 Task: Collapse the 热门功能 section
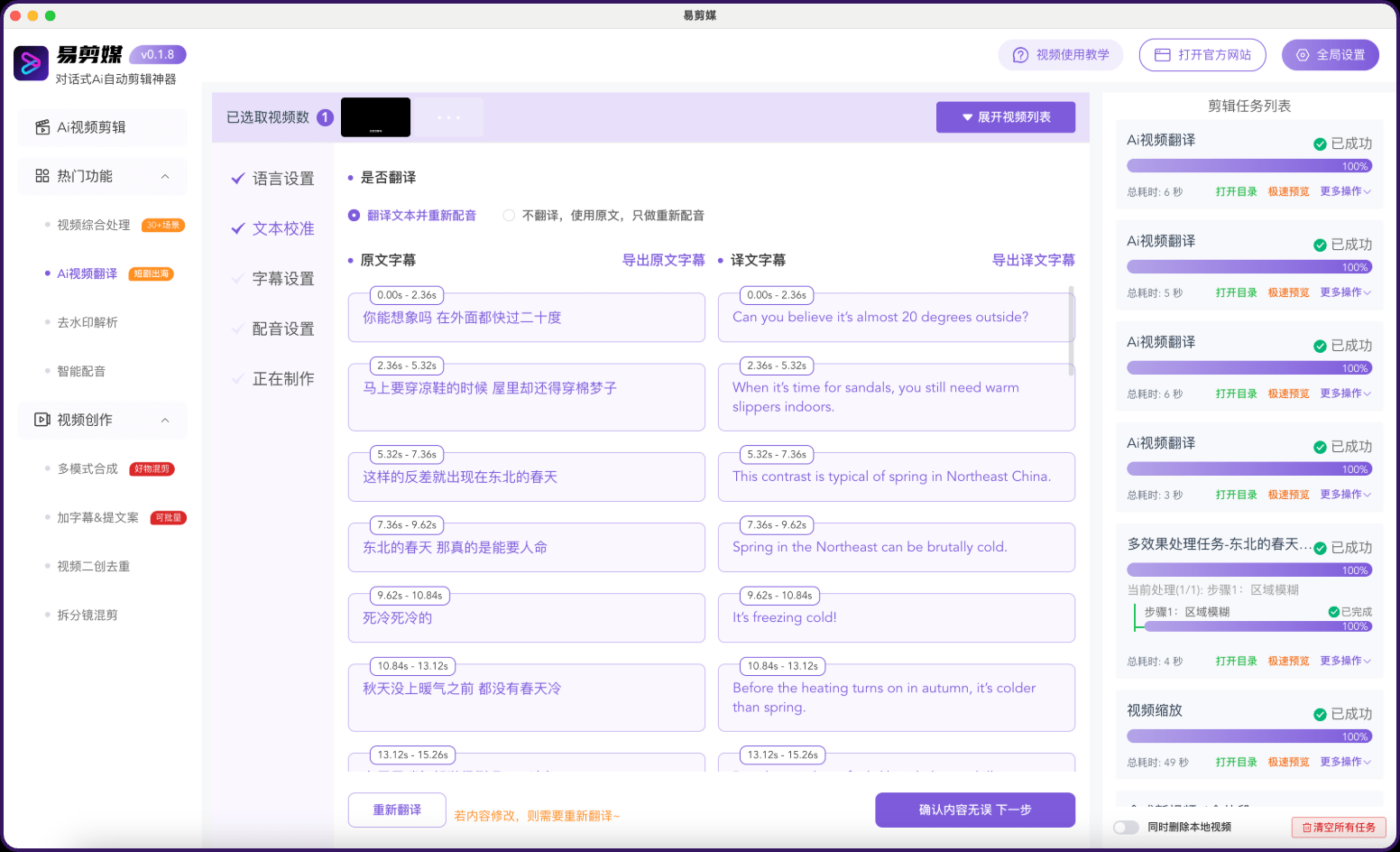[165, 176]
